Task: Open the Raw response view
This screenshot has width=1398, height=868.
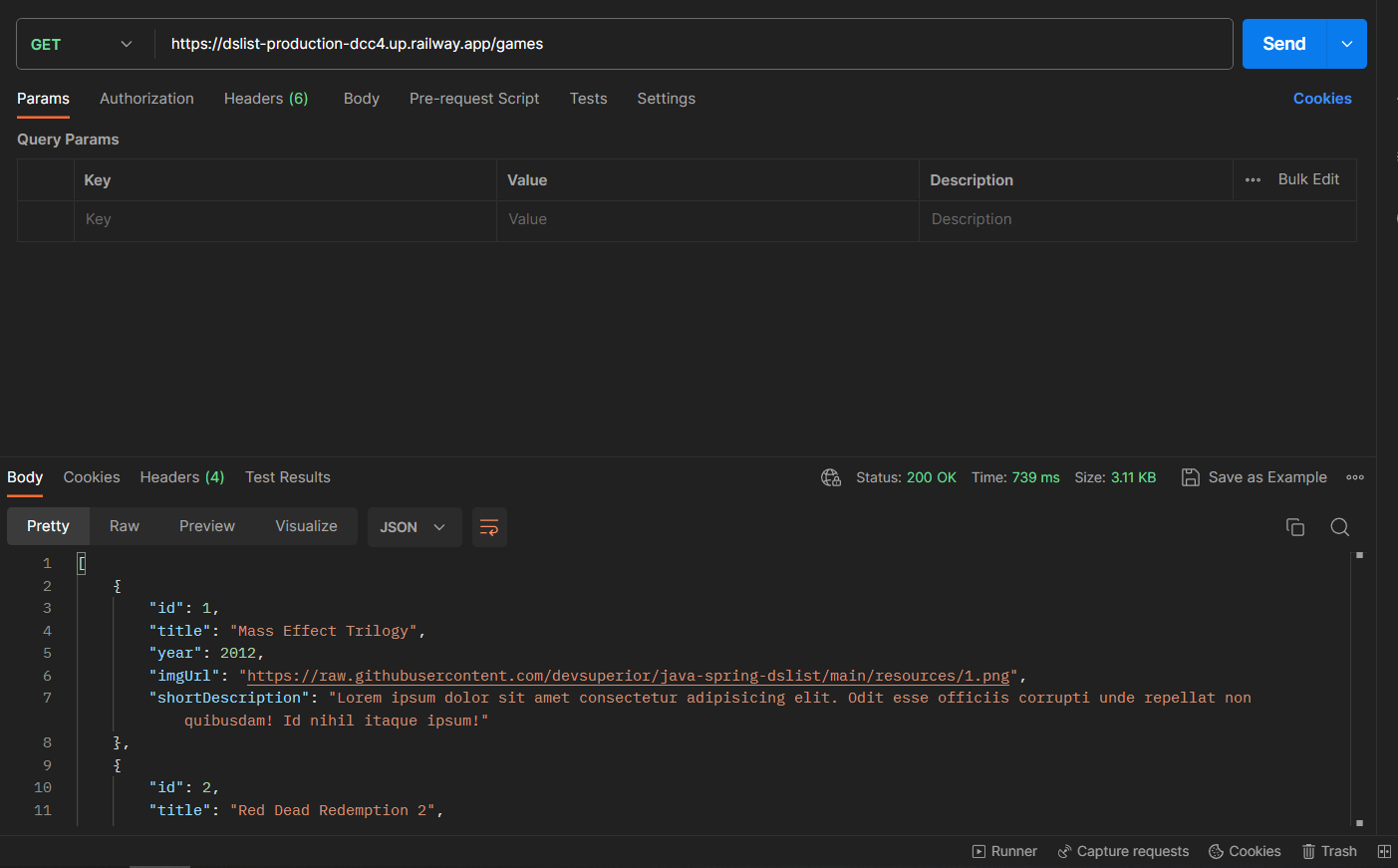Action: pos(125,525)
